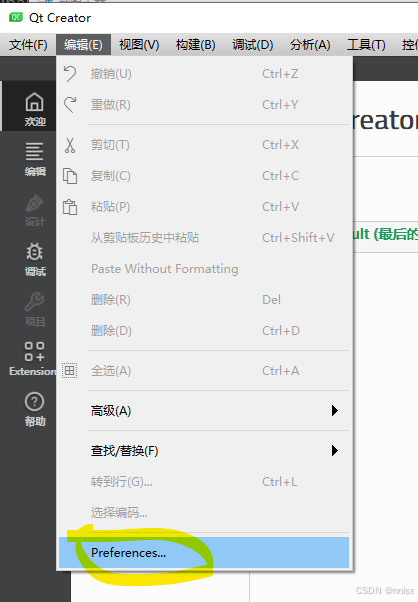Open Preferences... from edit menu
The width and height of the screenshot is (418, 602).
[x=204, y=552]
